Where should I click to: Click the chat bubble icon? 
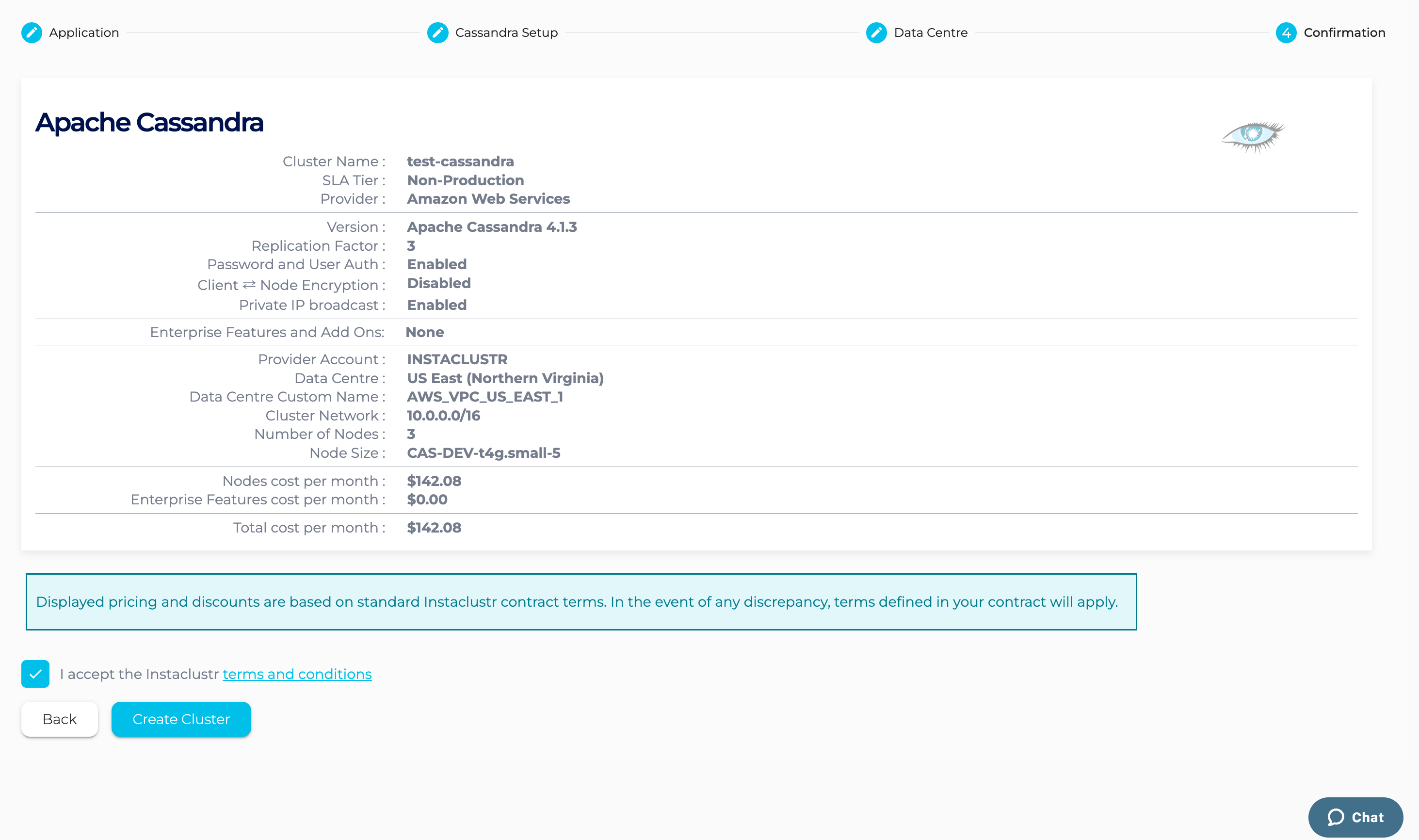1336,817
